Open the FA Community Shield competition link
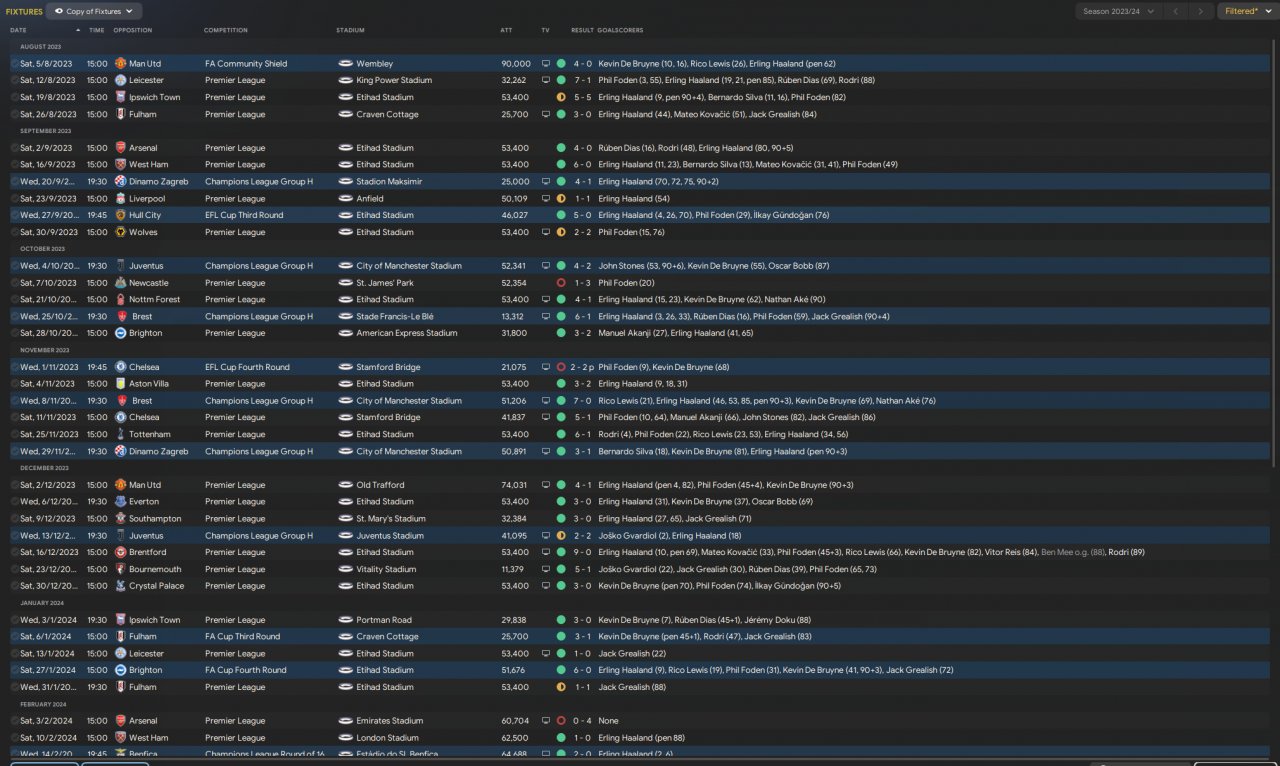Screen dimensions: 1280x766 click(246, 64)
